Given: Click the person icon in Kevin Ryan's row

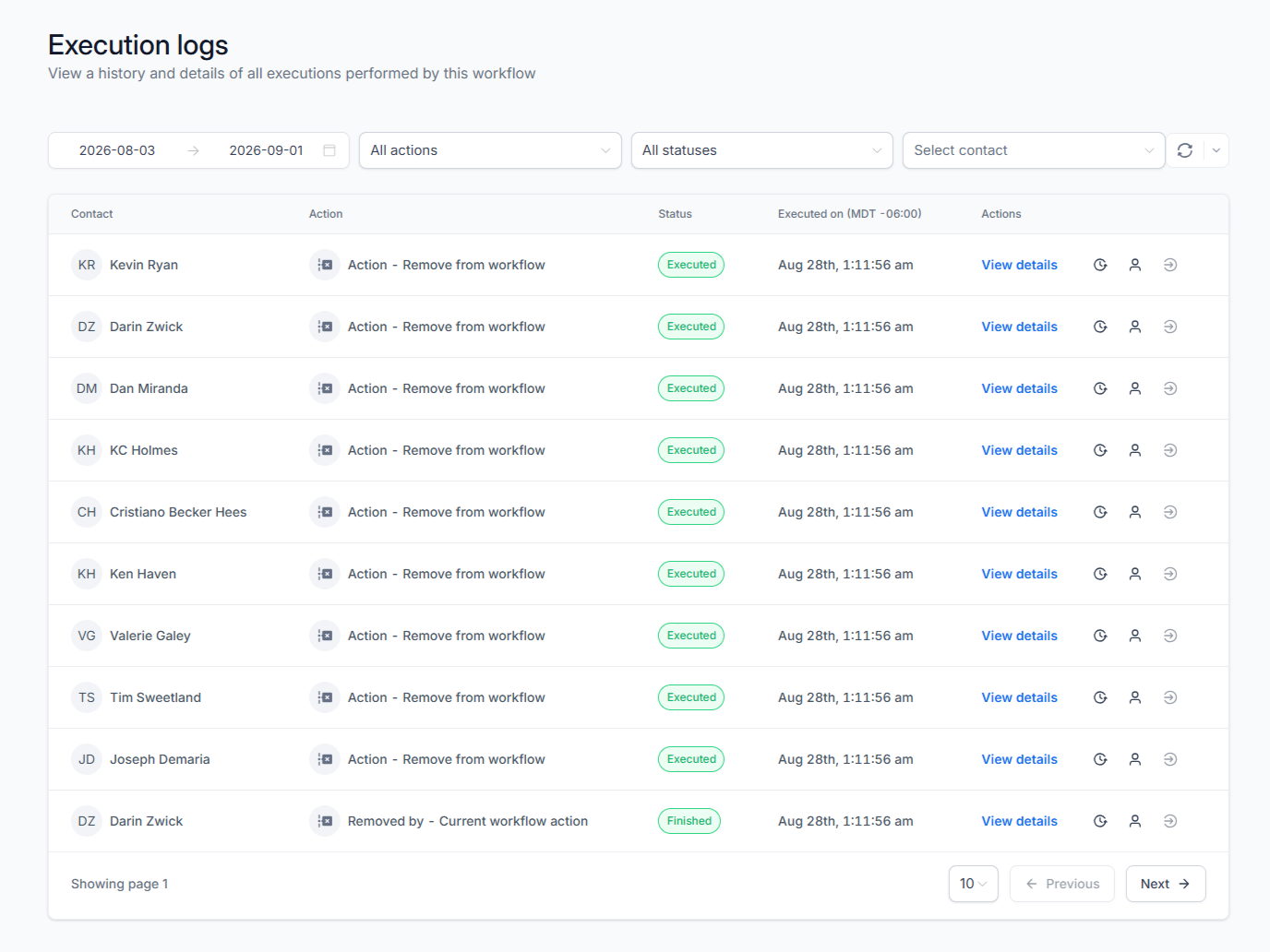Looking at the screenshot, I should (x=1135, y=265).
